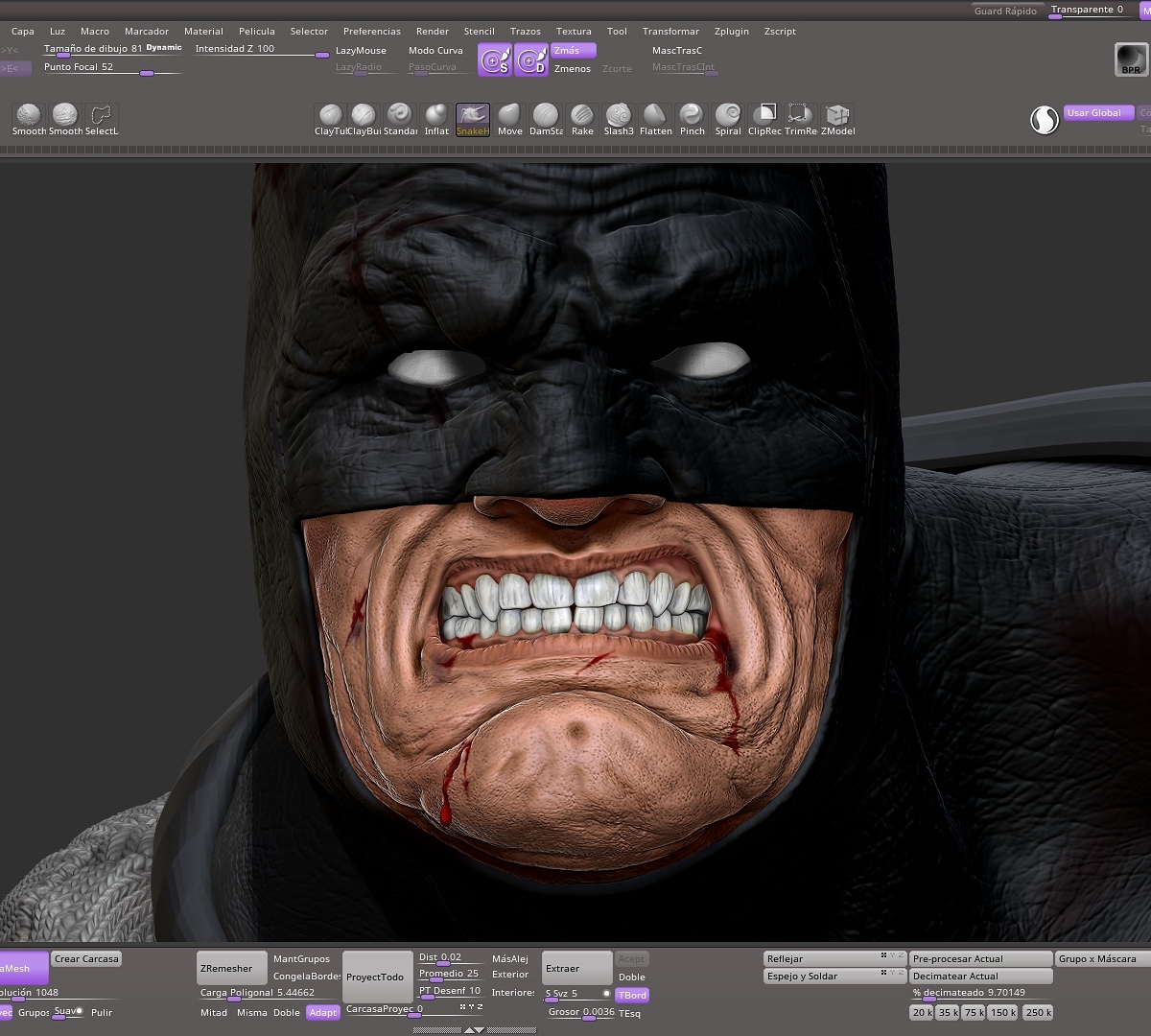Screen dimensions: 1151x1036
Task: Click the Reflejar button
Action: (835, 959)
